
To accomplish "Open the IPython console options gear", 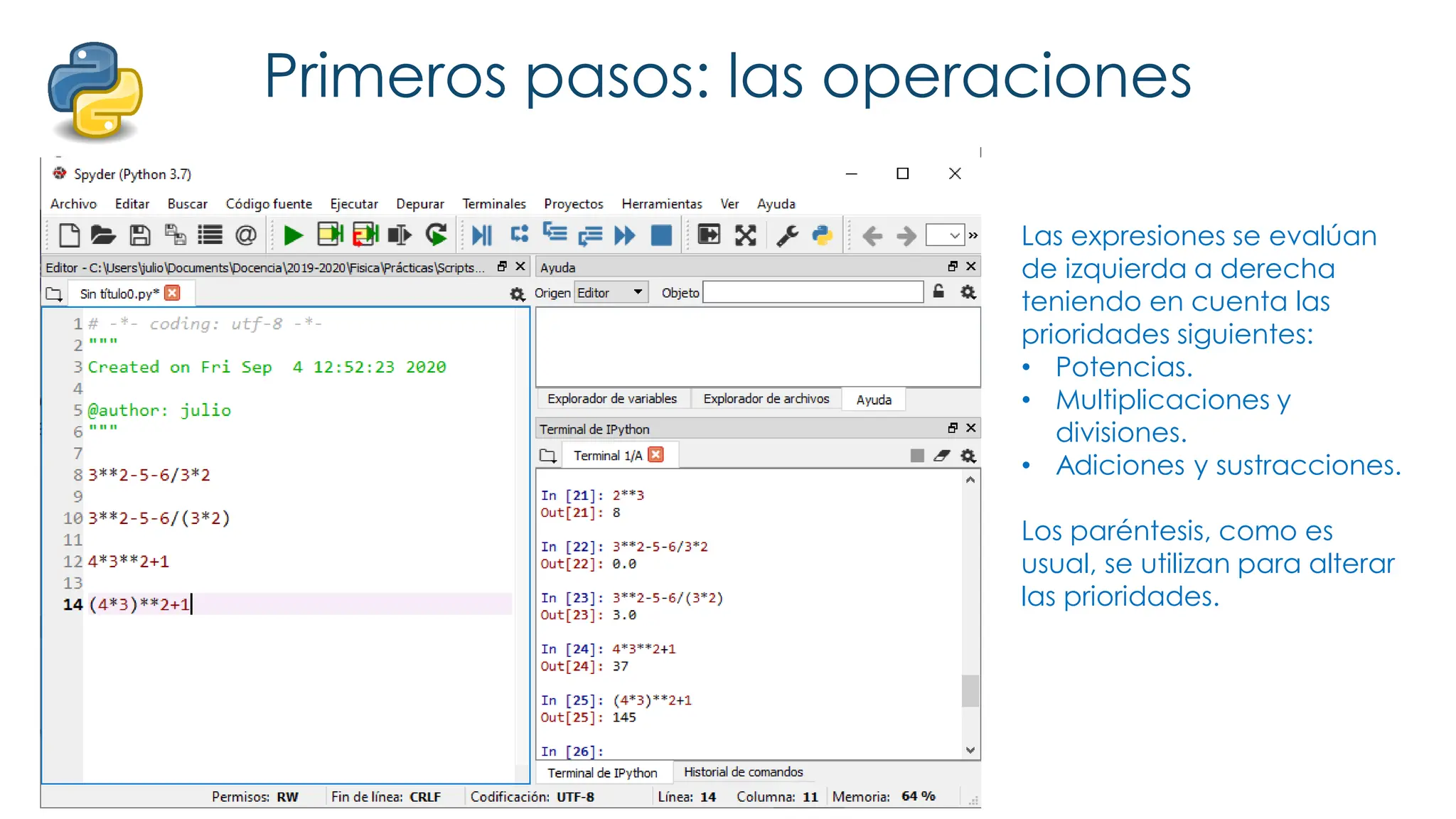I will point(968,456).
